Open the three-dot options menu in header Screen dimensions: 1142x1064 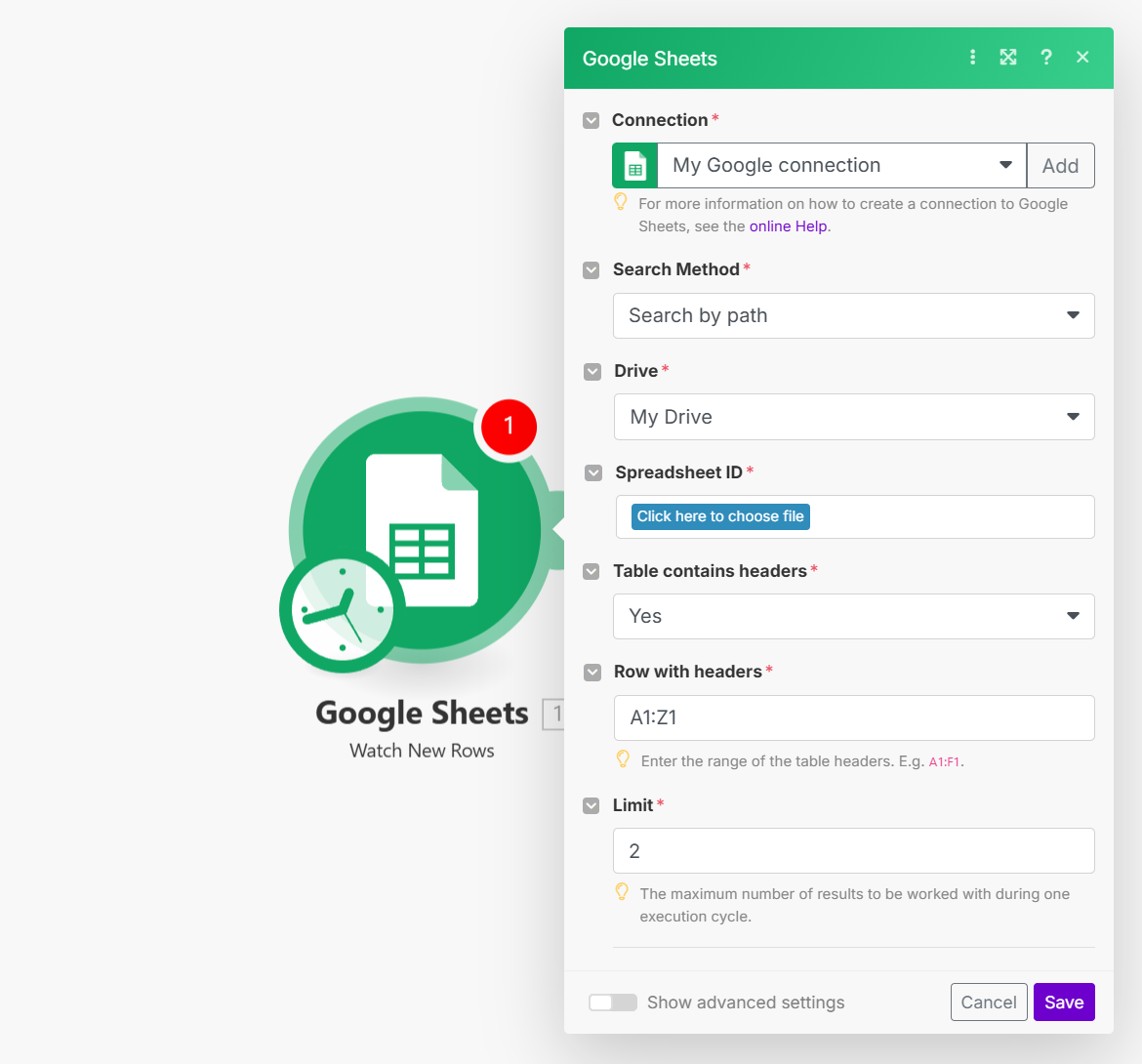972,58
